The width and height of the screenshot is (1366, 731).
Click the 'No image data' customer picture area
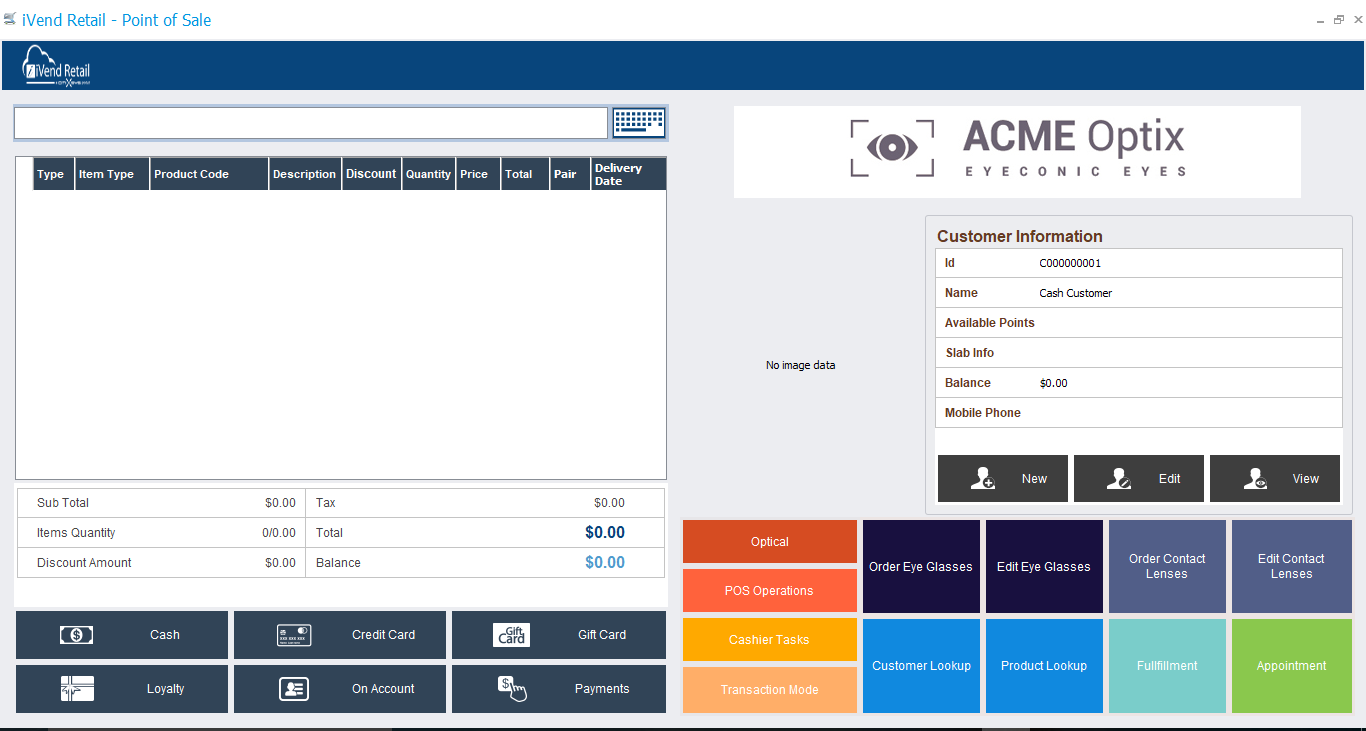click(800, 365)
